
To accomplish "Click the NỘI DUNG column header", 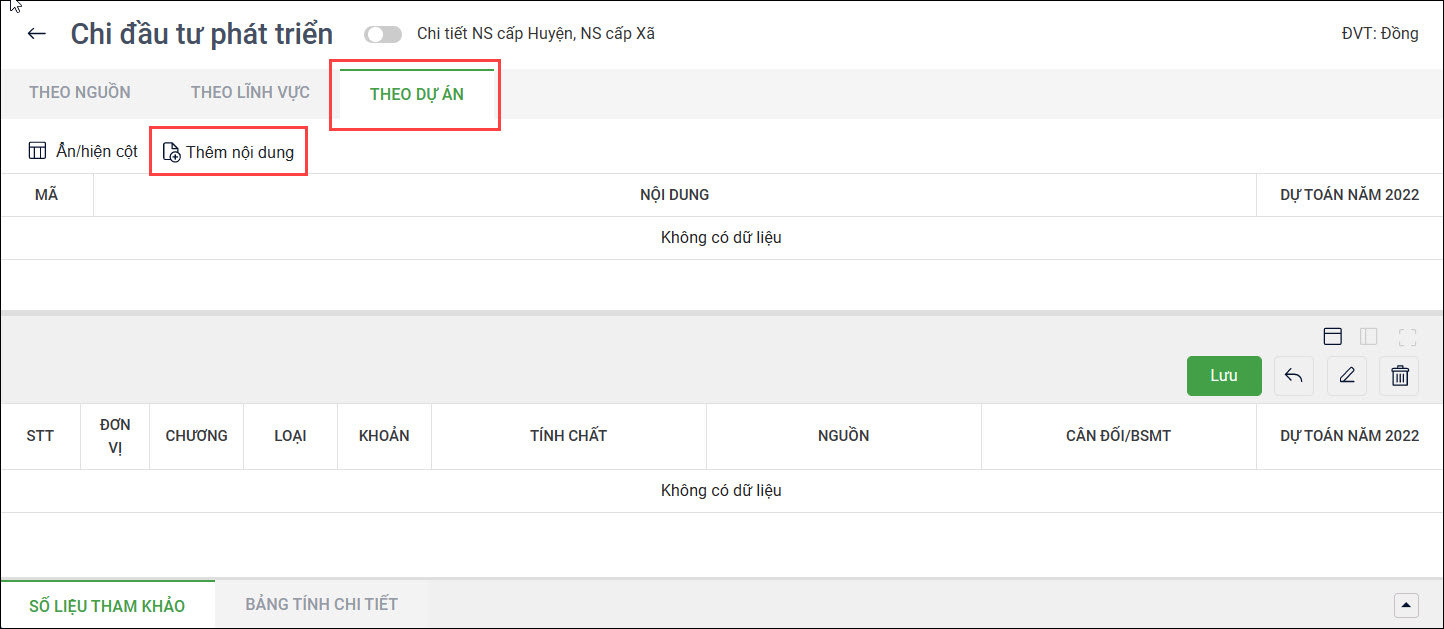I will pyautogui.click(x=674, y=195).
